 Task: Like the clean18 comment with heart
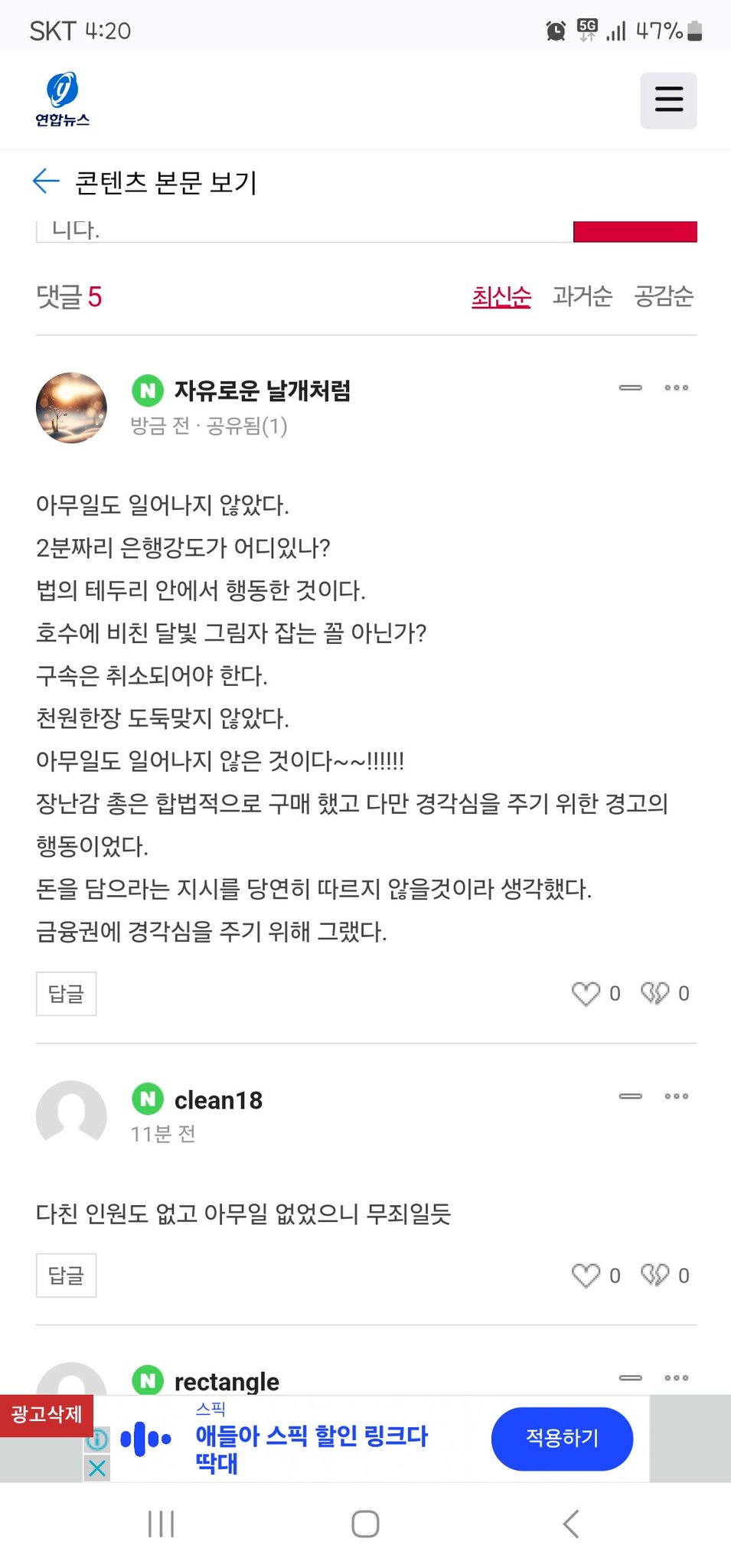(x=586, y=1276)
